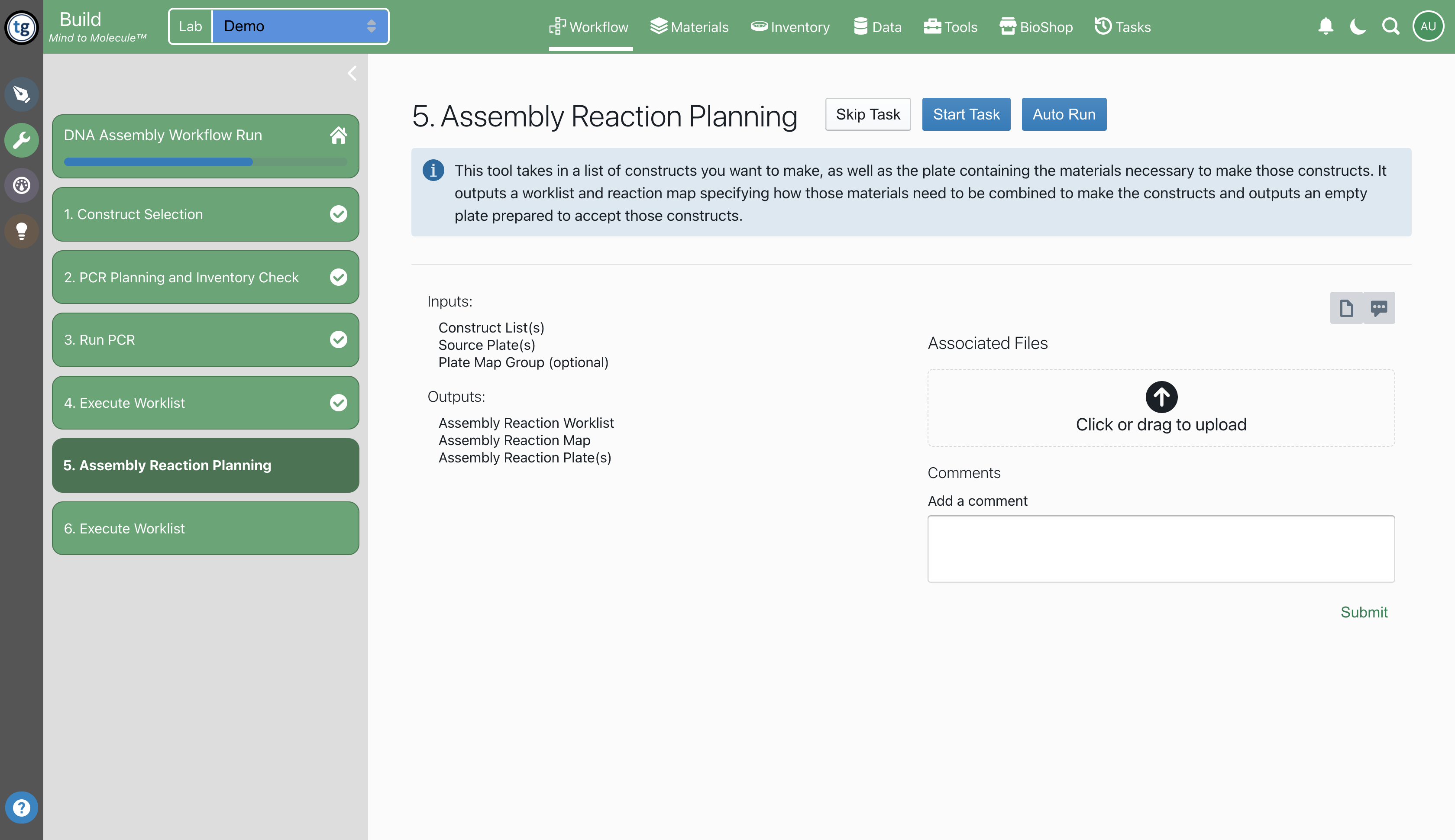1455x840 pixels.
Task: Open the help question mark icon
Action: [x=21, y=807]
